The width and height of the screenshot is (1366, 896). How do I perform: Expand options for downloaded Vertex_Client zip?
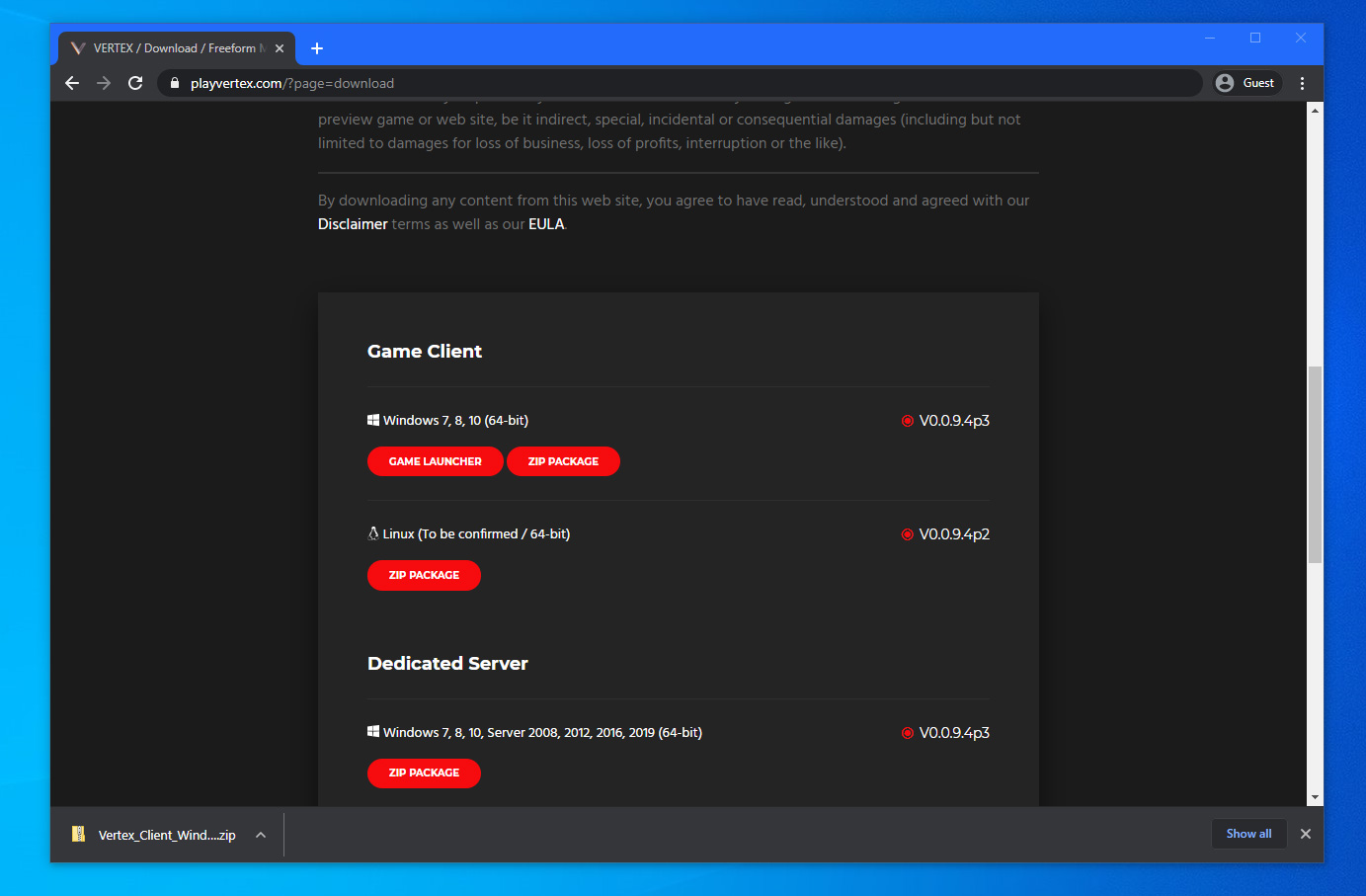(x=261, y=835)
